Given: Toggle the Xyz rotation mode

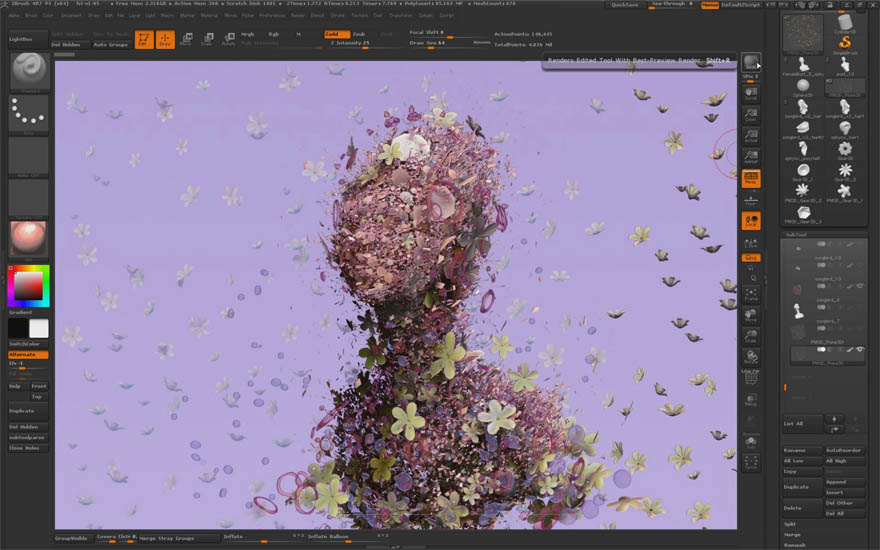Looking at the screenshot, I should [x=751, y=258].
